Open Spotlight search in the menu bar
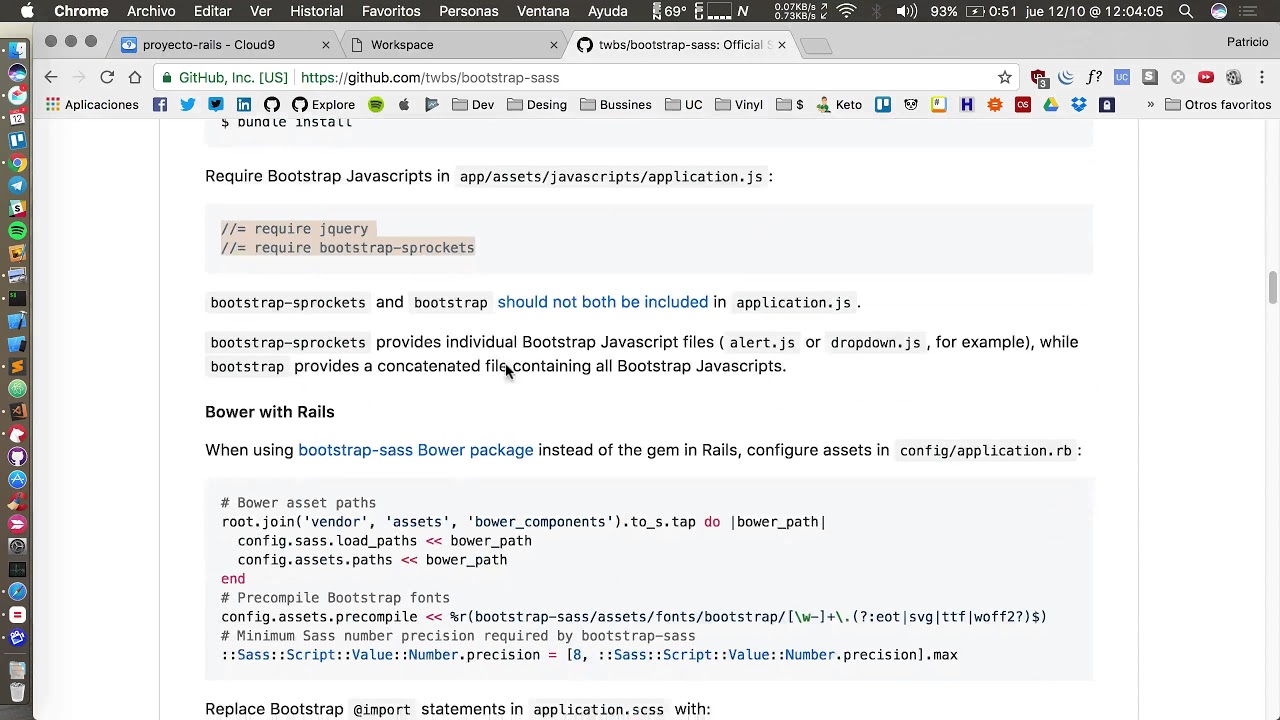The image size is (1280, 720). point(1186,11)
